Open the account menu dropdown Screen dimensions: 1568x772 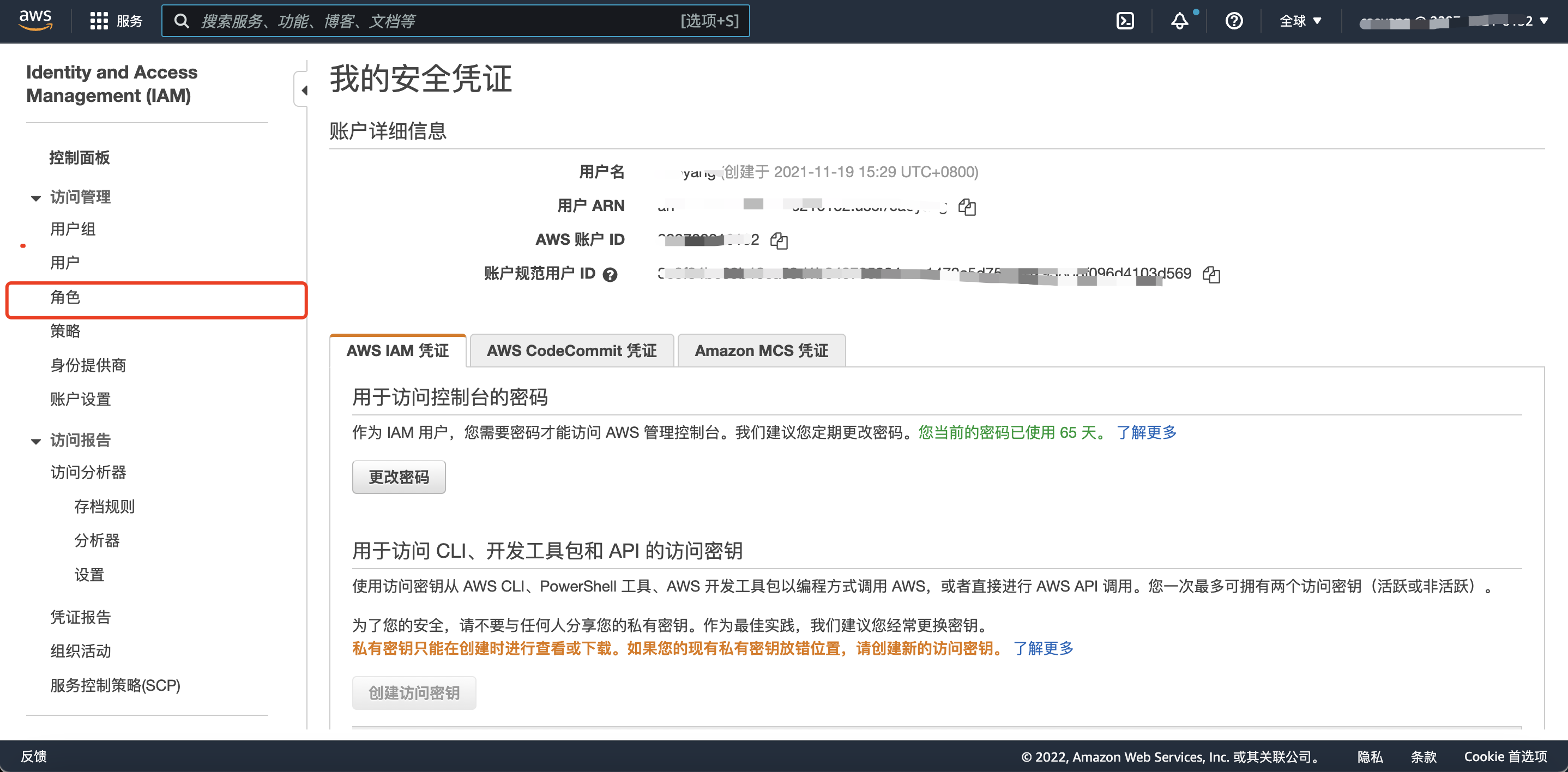pyautogui.click(x=1455, y=21)
